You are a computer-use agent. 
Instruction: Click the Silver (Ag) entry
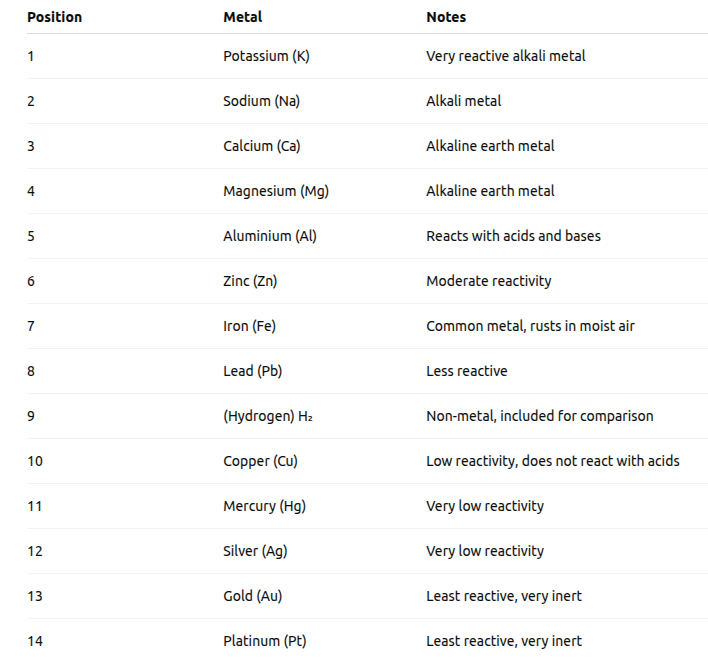pos(255,551)
